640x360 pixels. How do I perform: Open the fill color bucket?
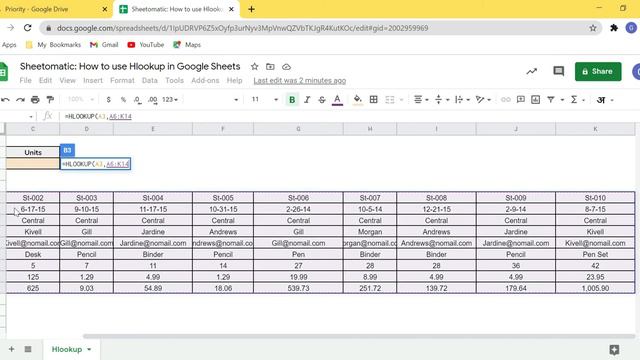(358, 100)
